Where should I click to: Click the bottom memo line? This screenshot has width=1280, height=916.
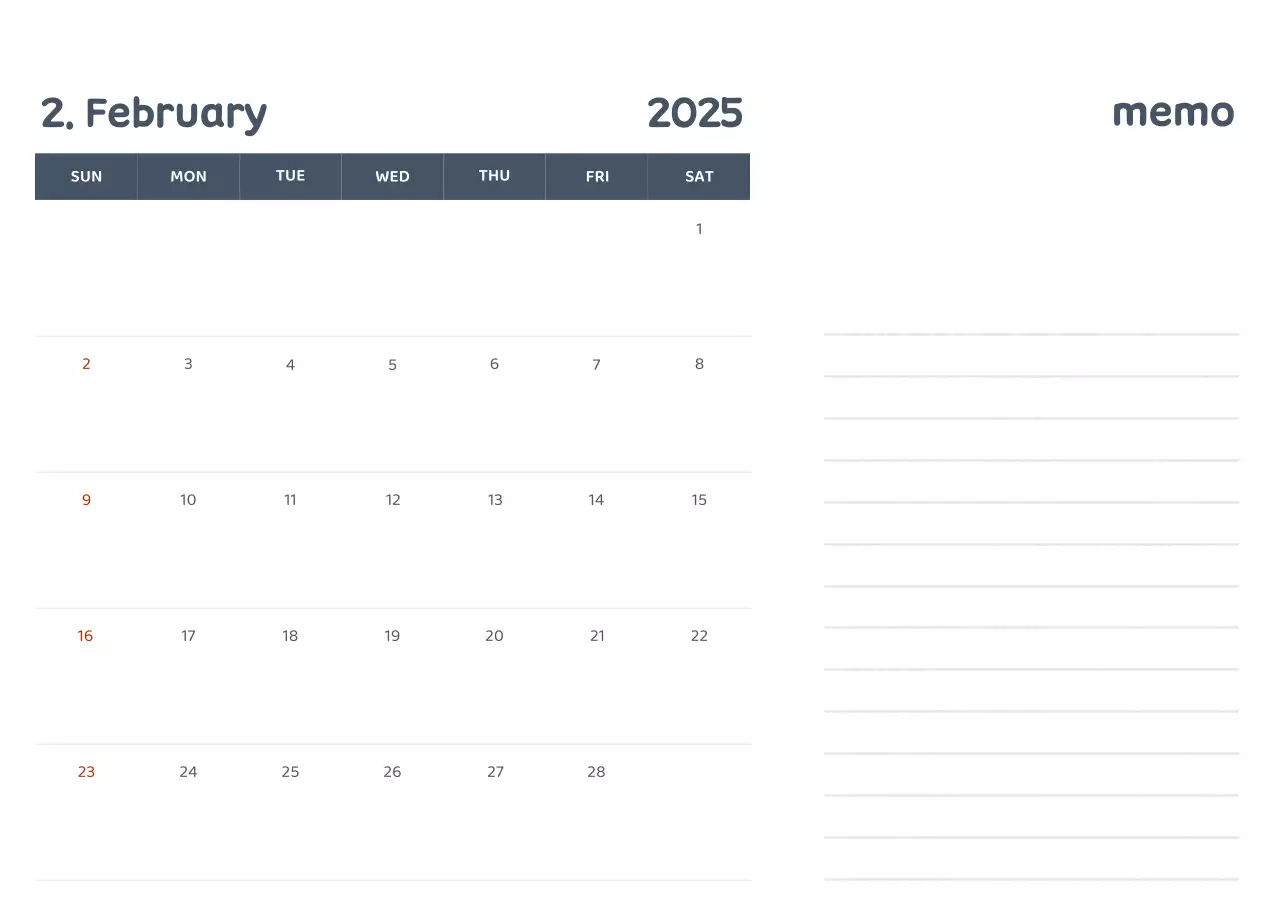pyautogui.click(x=1031, y=879)
